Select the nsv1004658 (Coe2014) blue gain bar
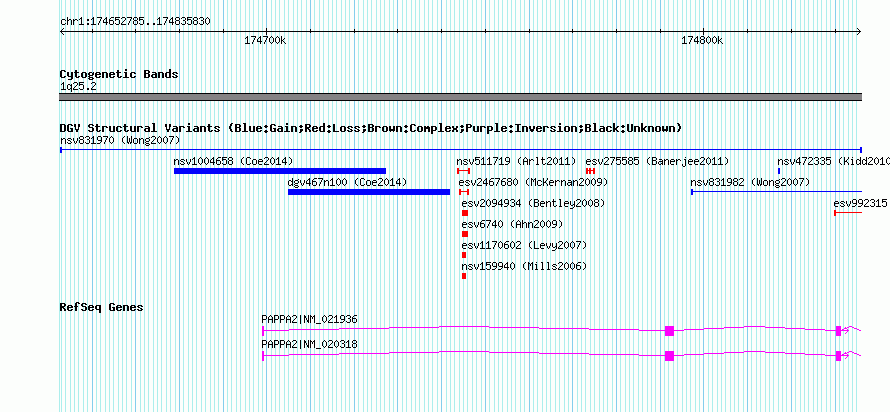 (280, 171)
